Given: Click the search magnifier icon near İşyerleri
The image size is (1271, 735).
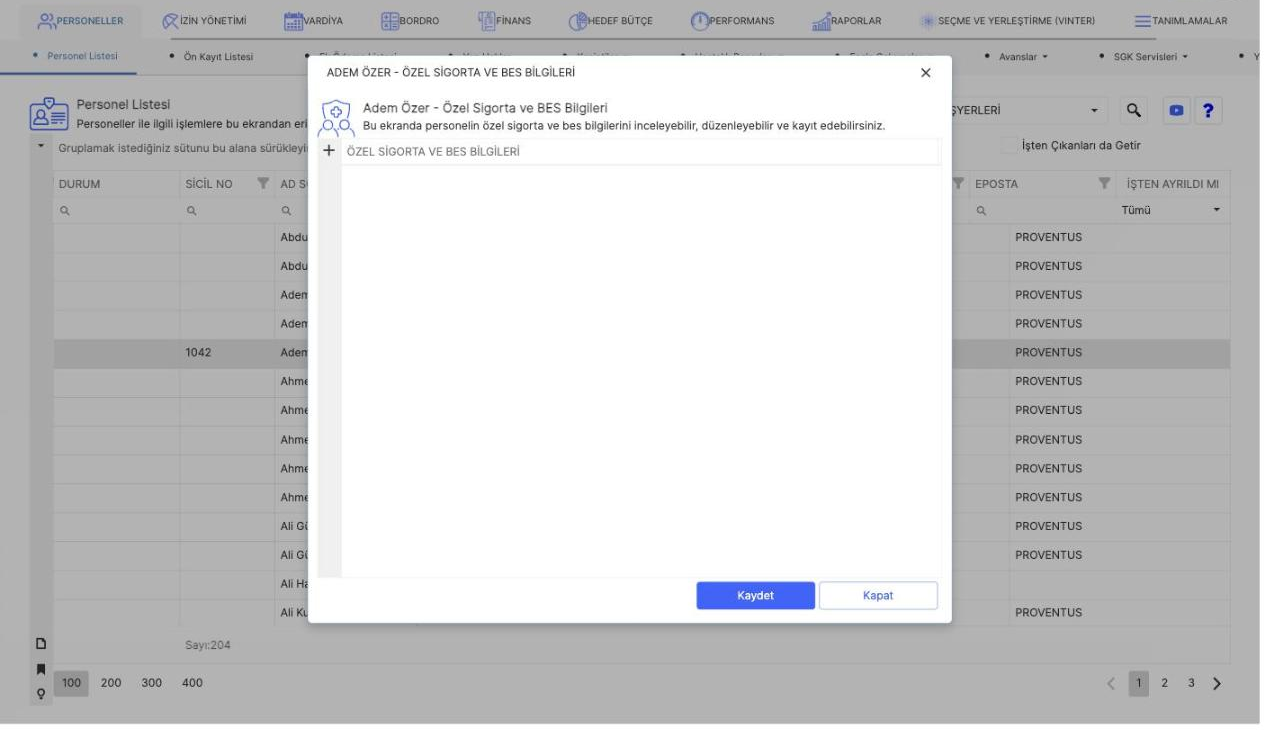Looking at the screenshot, I should (x=1135, y=111).
